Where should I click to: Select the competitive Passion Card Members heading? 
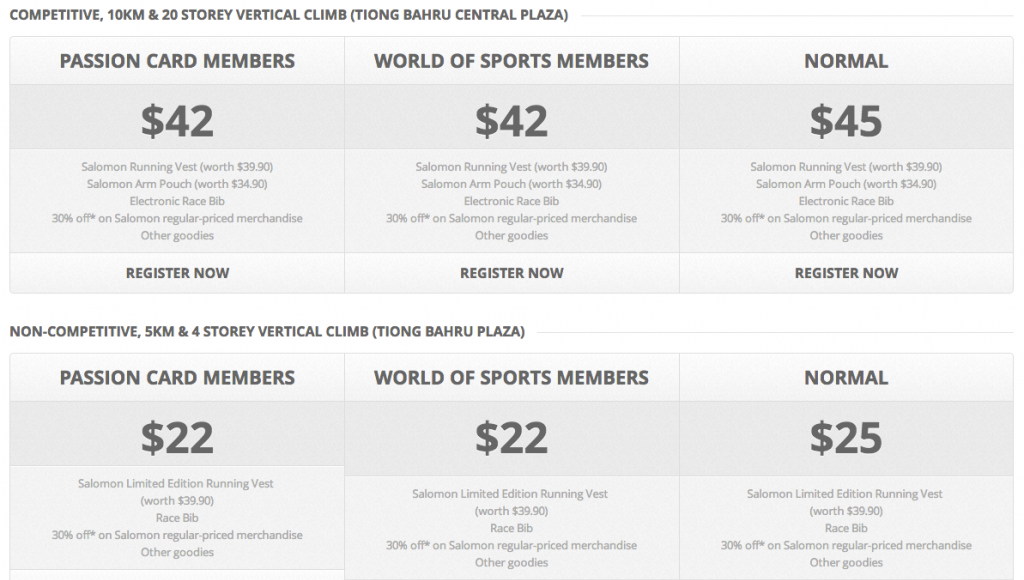coord(177,61)
